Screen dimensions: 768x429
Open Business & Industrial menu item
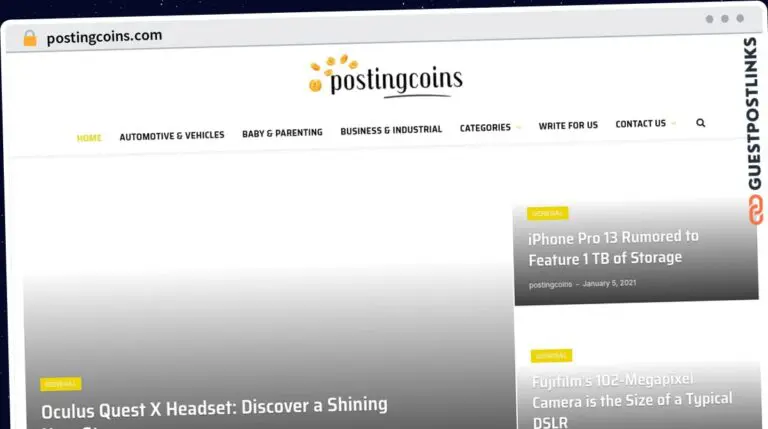(391, 130)
